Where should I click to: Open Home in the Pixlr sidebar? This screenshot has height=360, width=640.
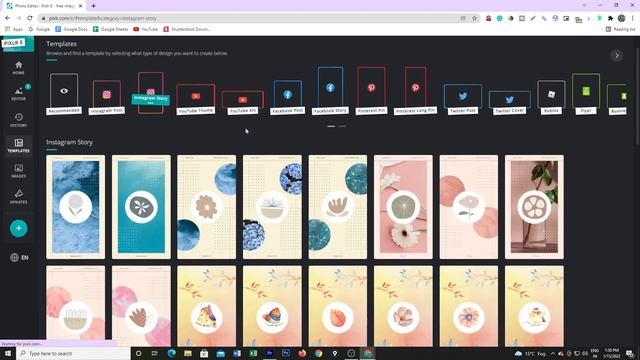(x=18, y=68)
